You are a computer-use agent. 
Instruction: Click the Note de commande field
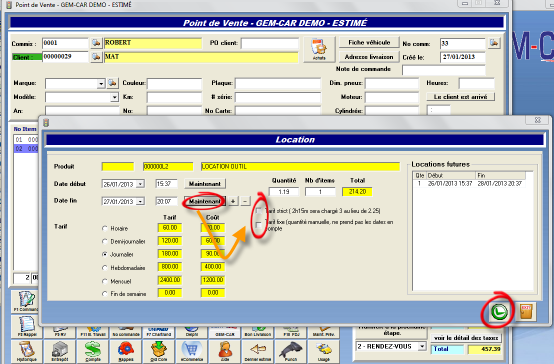click(x=444, y=70)
